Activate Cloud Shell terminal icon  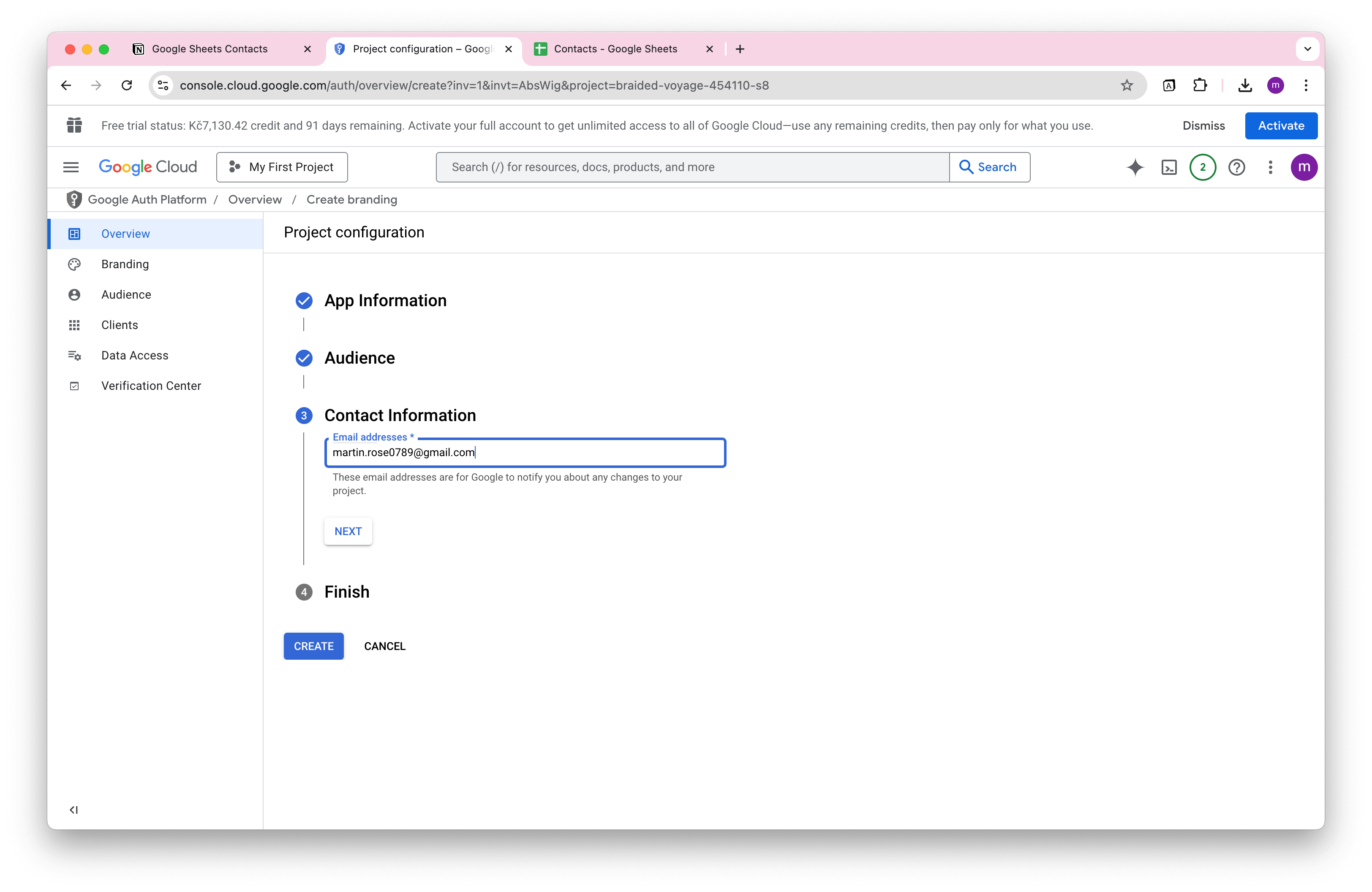(1169, 167)
